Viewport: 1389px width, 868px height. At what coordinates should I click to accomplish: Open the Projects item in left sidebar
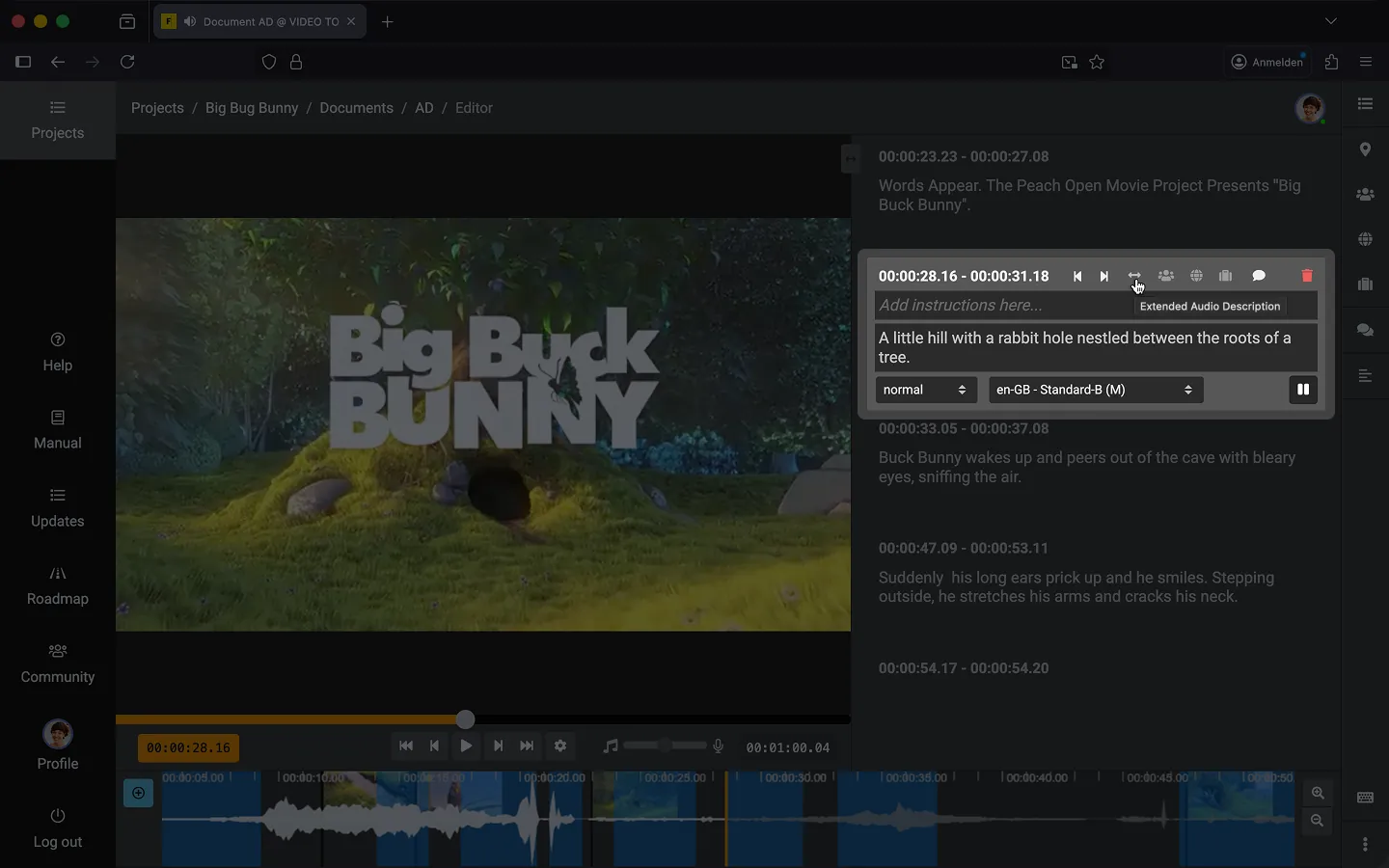coord(58,121)
